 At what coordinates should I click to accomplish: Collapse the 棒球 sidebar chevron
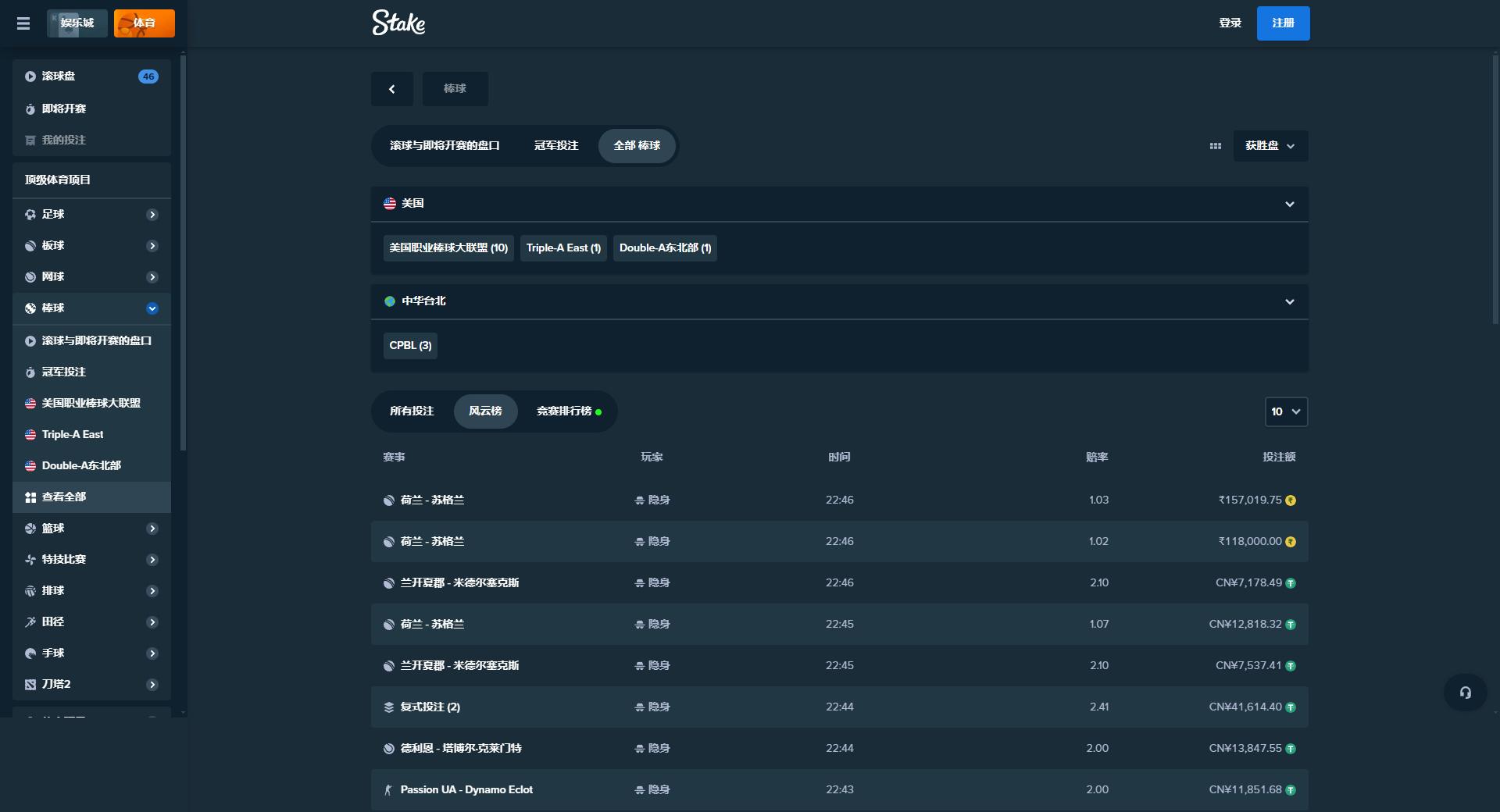[152, 308]
